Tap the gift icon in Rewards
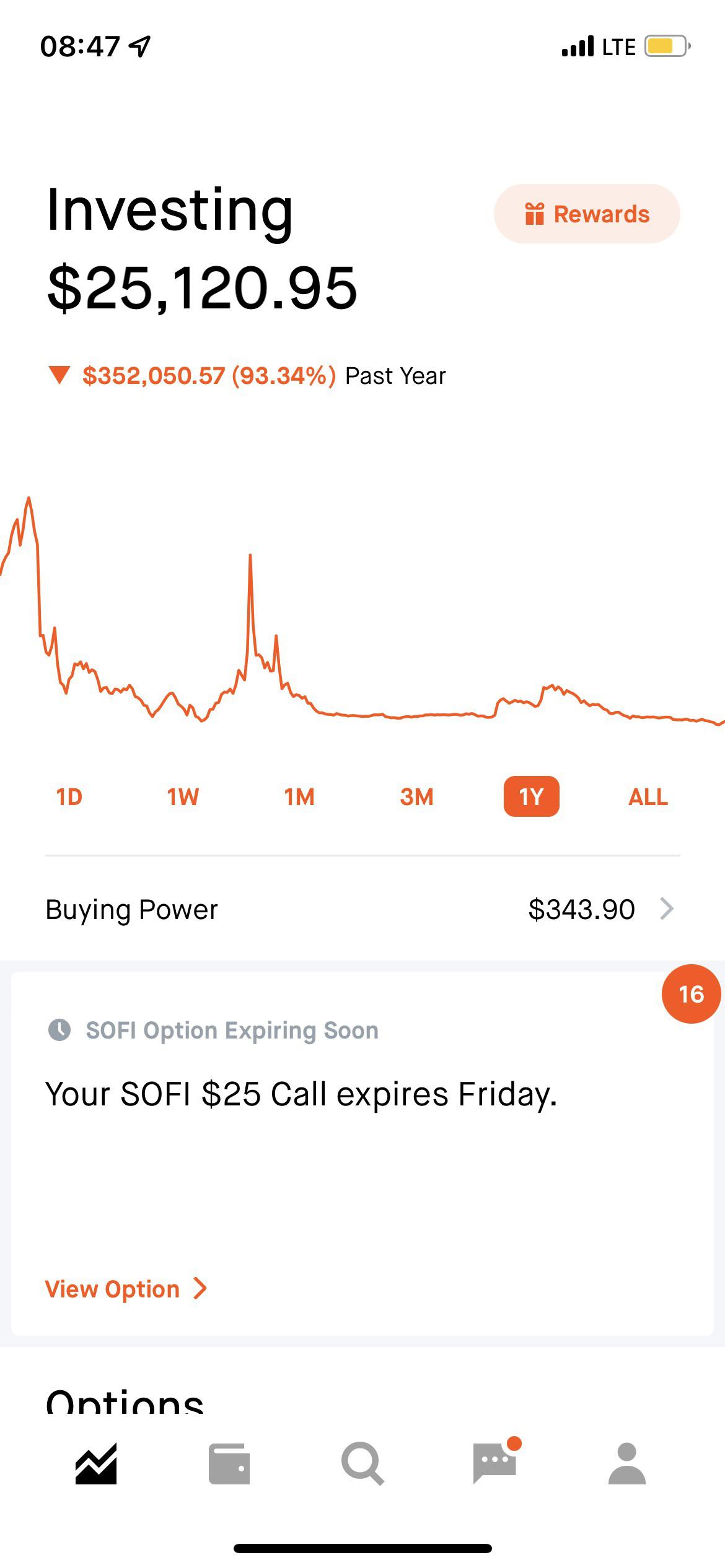This screenshot has height=1568, width=725. 534,214
